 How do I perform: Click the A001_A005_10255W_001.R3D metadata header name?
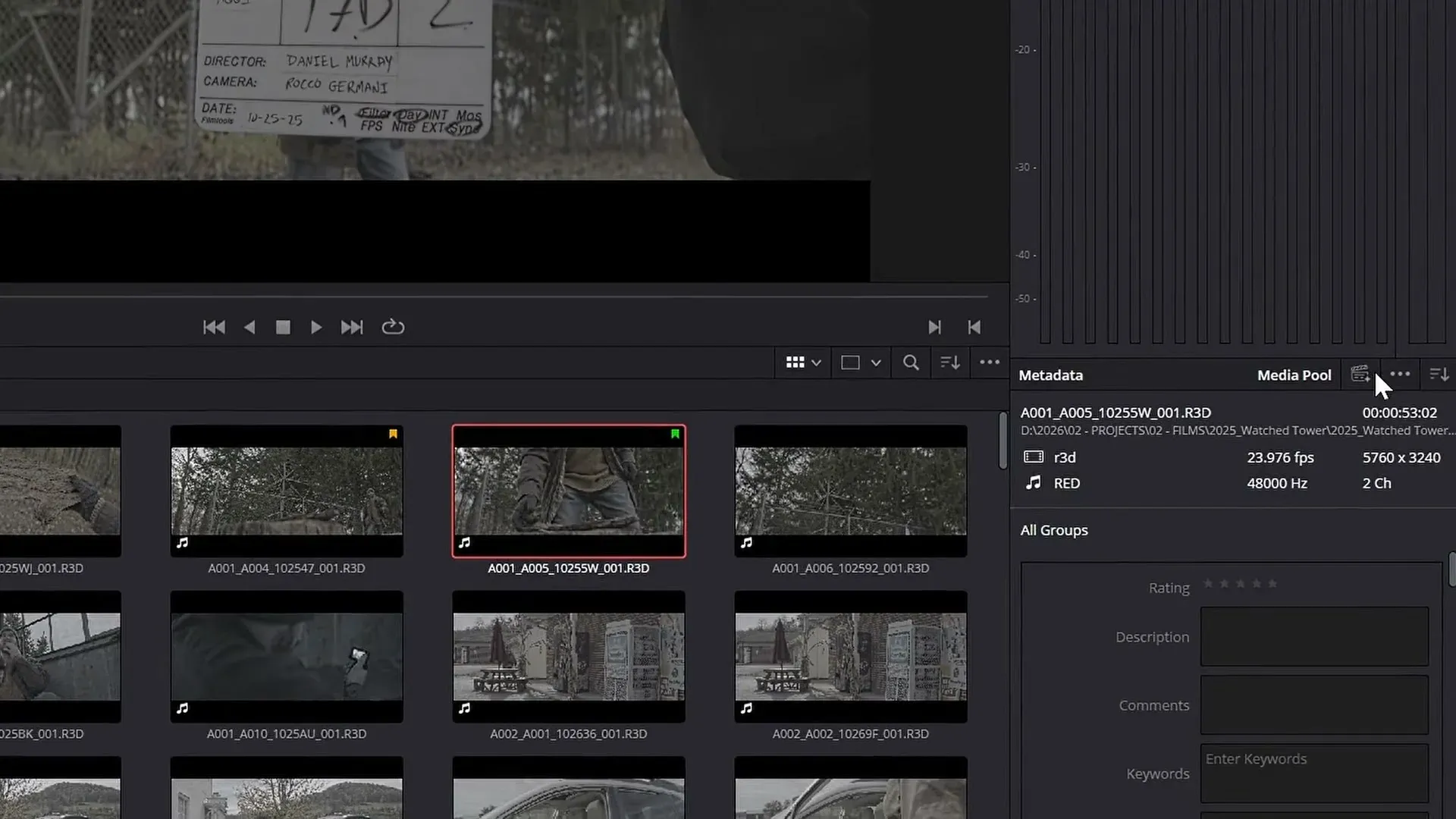pyautogui.click(x=1116, y=413)
